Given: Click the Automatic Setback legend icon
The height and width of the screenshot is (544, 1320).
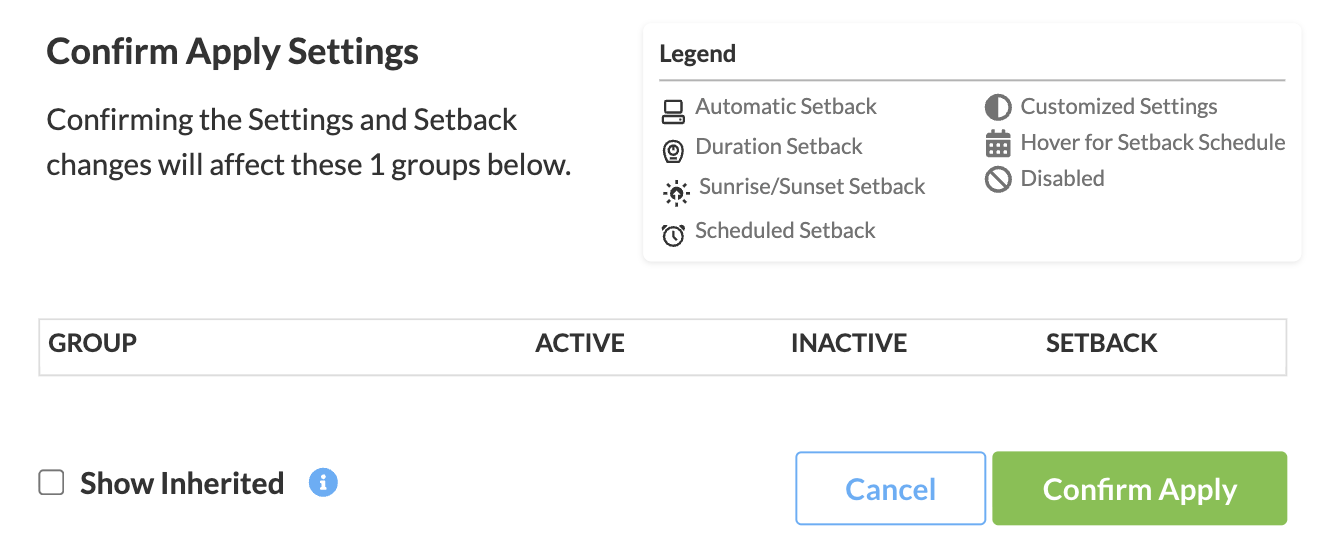Looking at the screenshot, I should pos(673,111).
